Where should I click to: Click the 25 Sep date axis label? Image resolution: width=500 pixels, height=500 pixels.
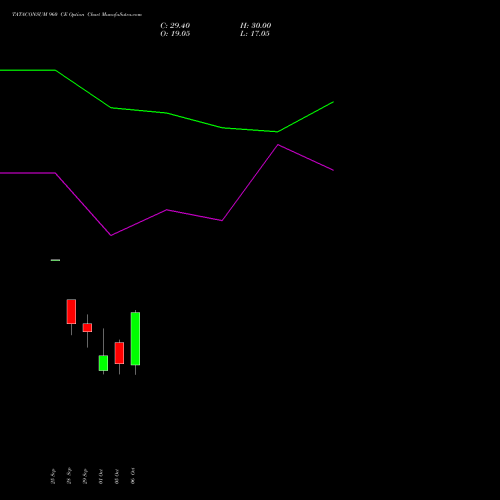(53, 476)
